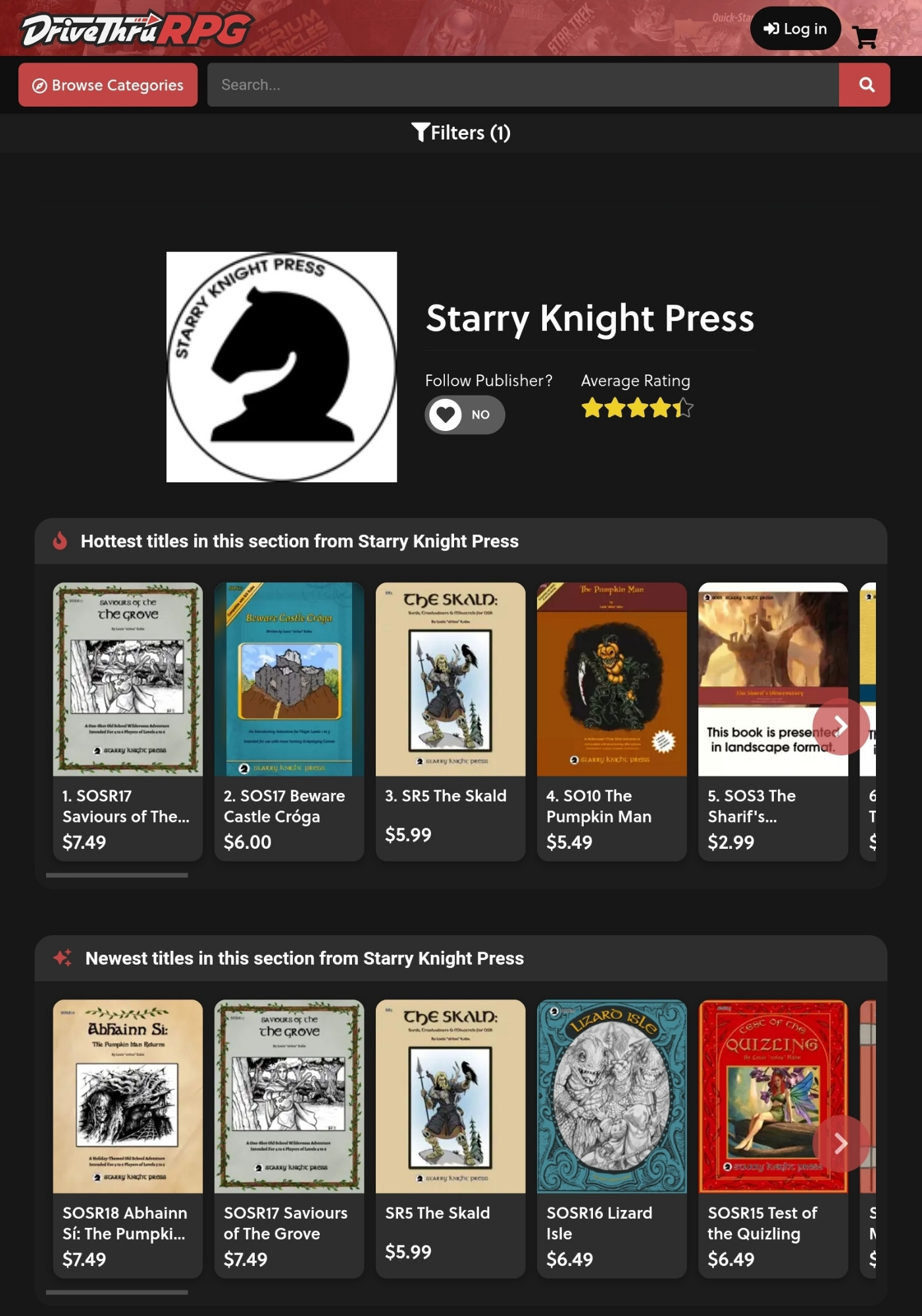Click the flame icon beside Hottest titles
Viewport: 922px width, 1316px height.
click(x=60, y=541)
